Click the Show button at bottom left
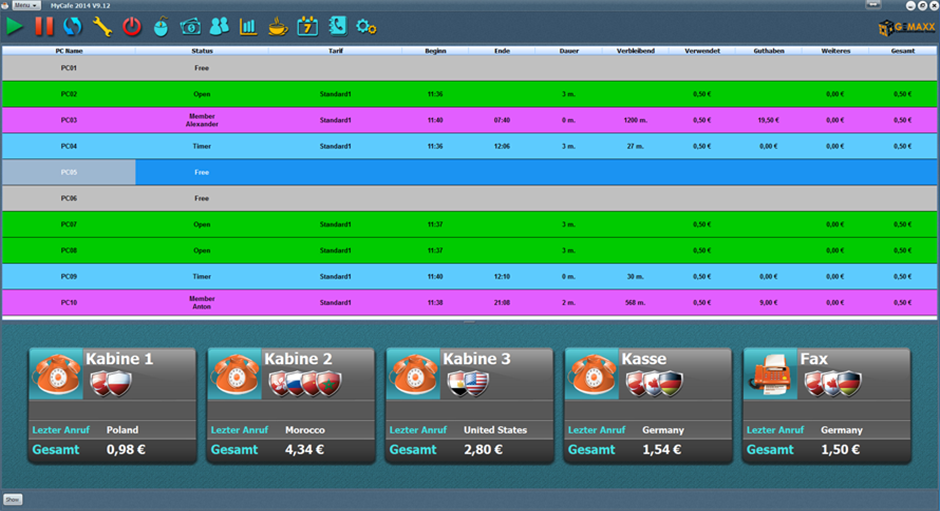Image resolution: width=940 pixels, height=511 pixels. 12,499
